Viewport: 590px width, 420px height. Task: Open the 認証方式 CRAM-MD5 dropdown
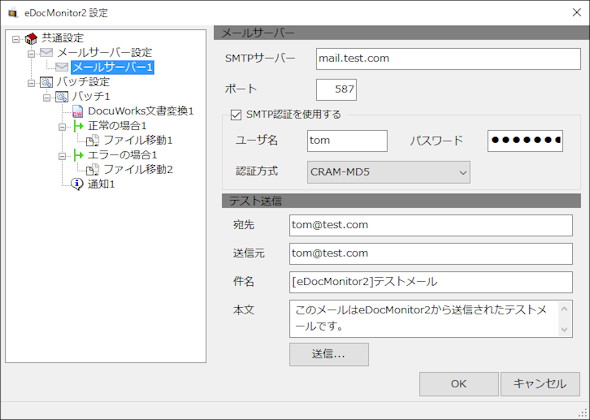tap(388, 172)
